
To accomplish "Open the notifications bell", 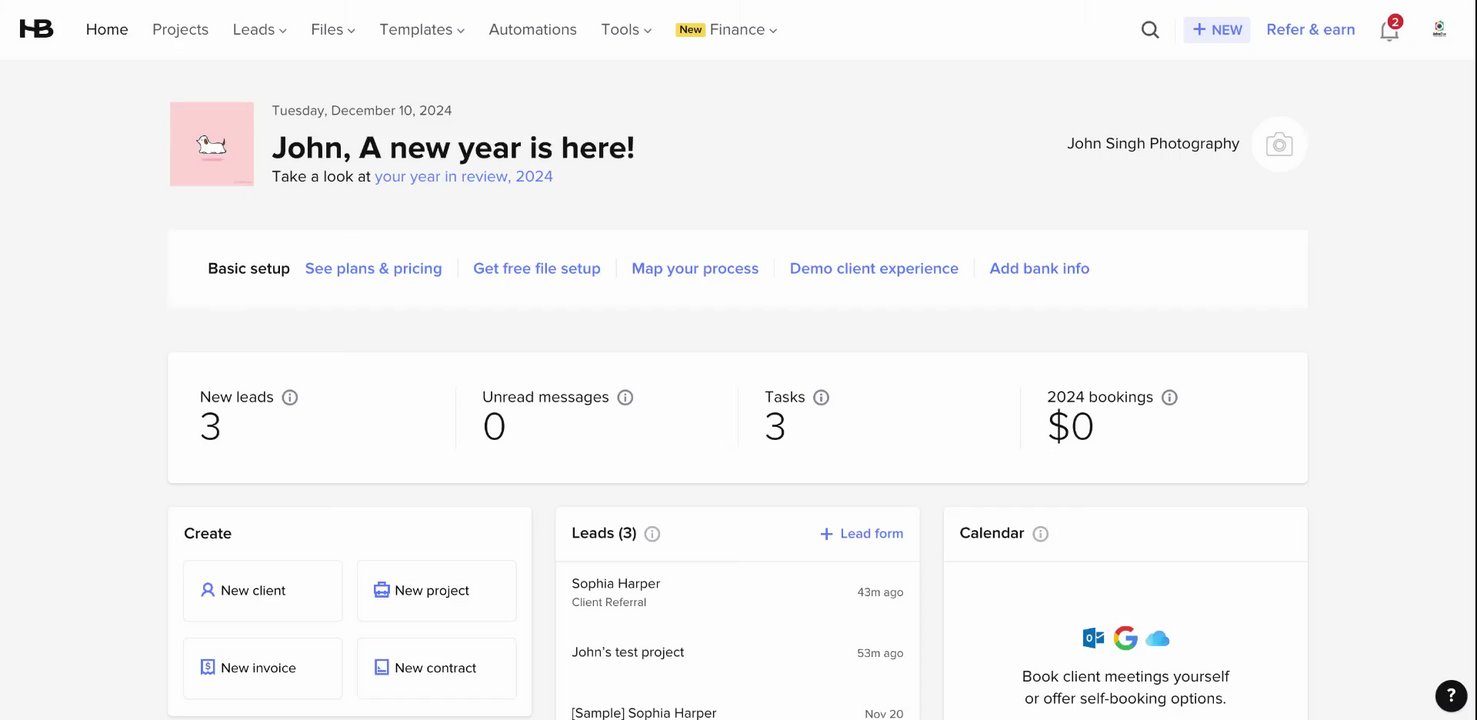I will coord(1389,30).
